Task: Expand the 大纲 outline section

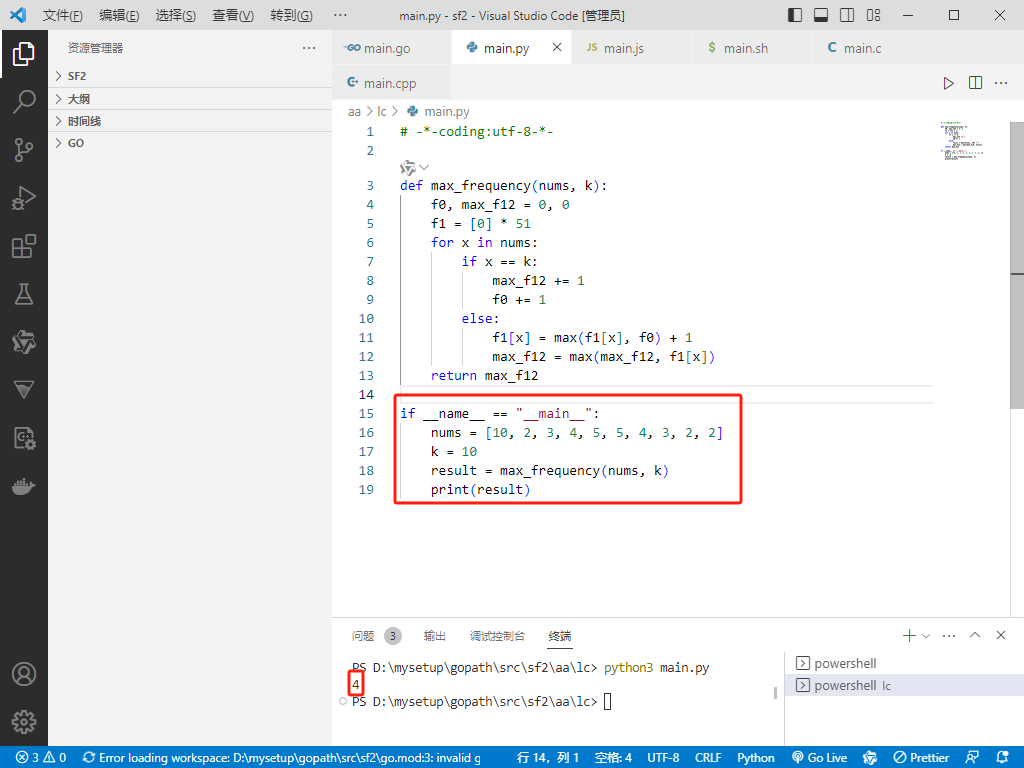Action: [190, 99]
